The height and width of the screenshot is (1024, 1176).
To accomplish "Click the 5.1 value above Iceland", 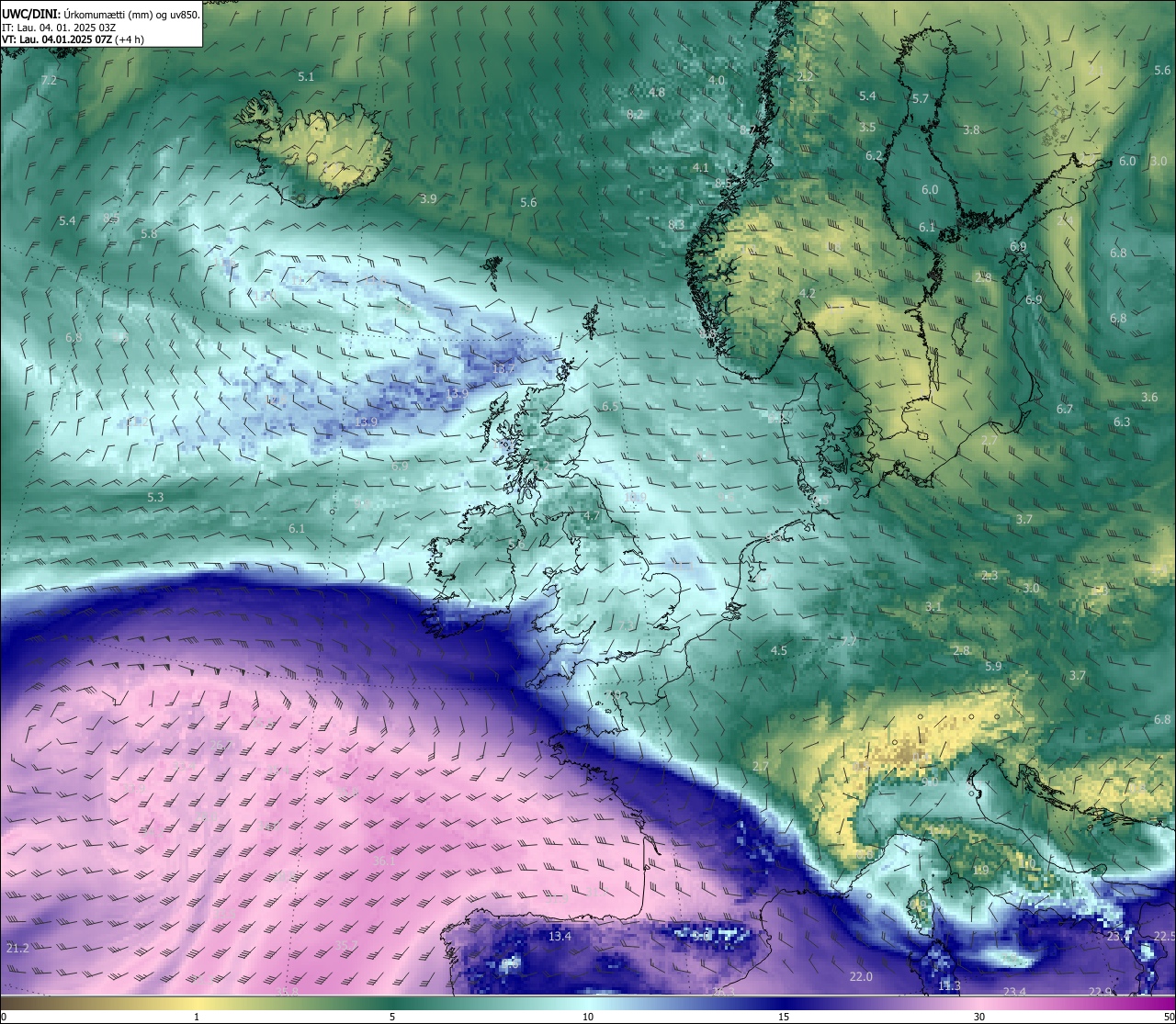I will coord(306,77).
